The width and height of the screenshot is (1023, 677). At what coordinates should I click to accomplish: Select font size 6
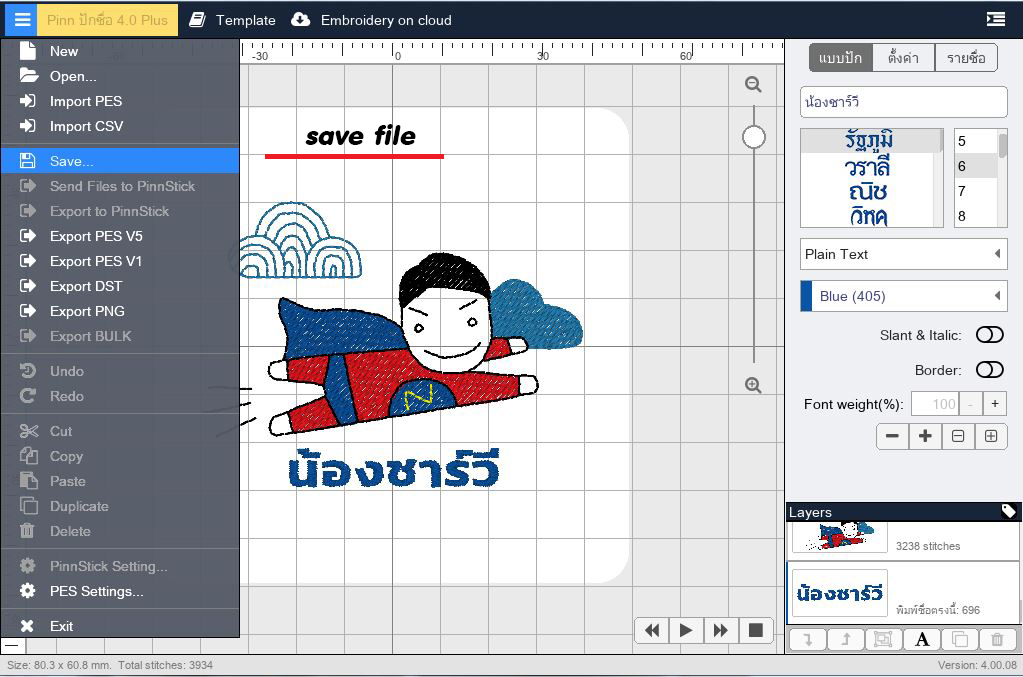[x=975, y=166]
